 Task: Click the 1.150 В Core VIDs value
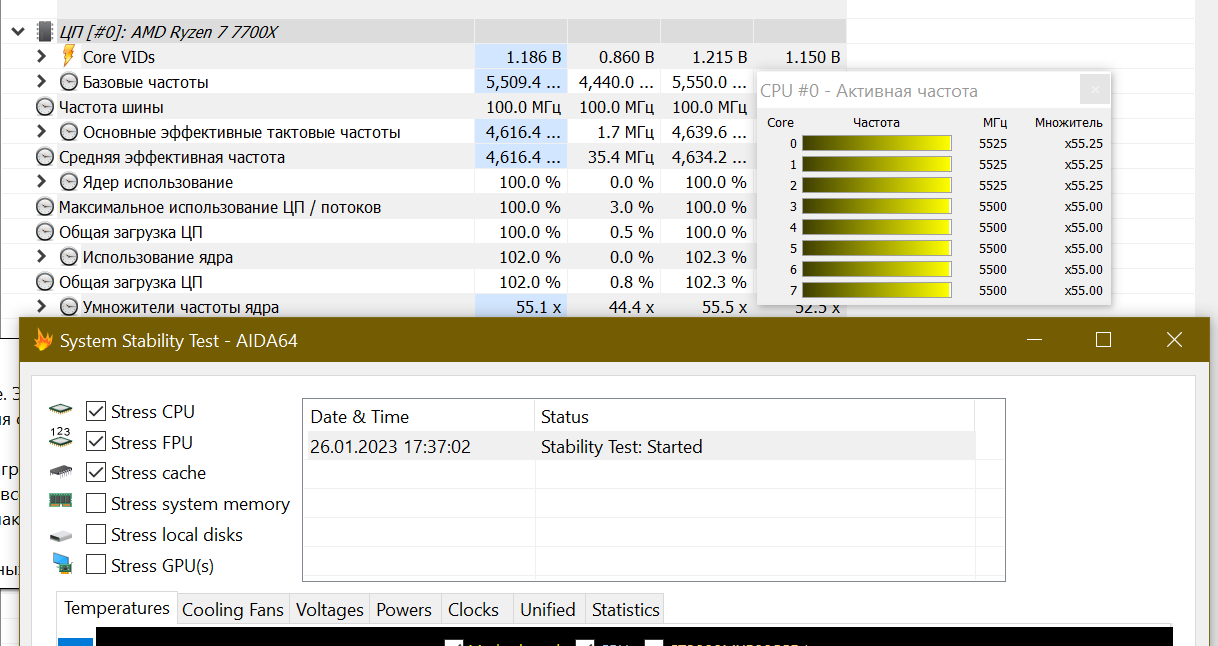click(813, 57)
